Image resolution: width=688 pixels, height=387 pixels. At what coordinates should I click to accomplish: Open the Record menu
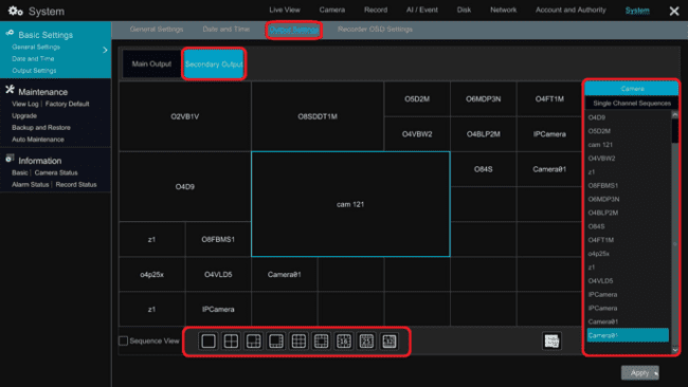376,10
